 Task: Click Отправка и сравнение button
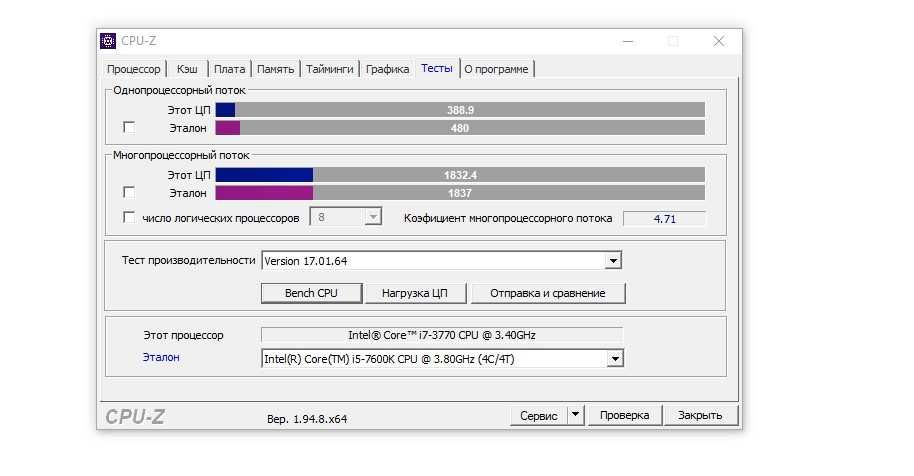click(548, 293)
